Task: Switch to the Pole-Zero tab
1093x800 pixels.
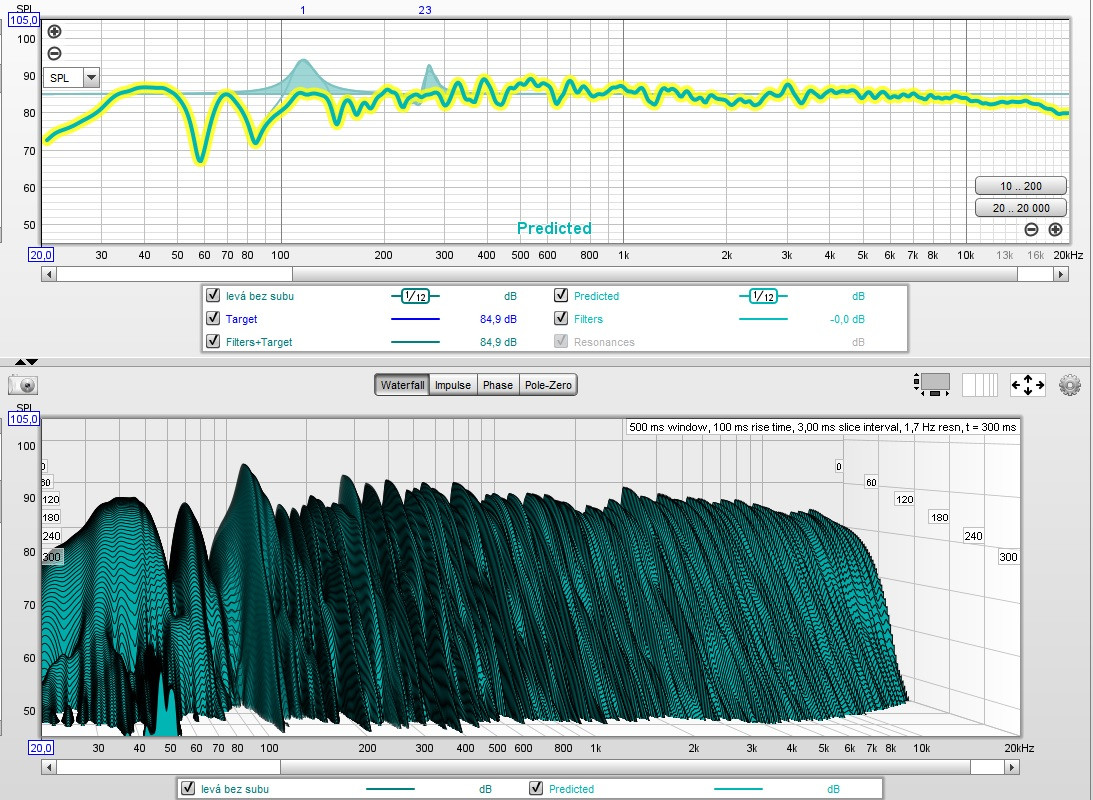Action: pos(548,385)
